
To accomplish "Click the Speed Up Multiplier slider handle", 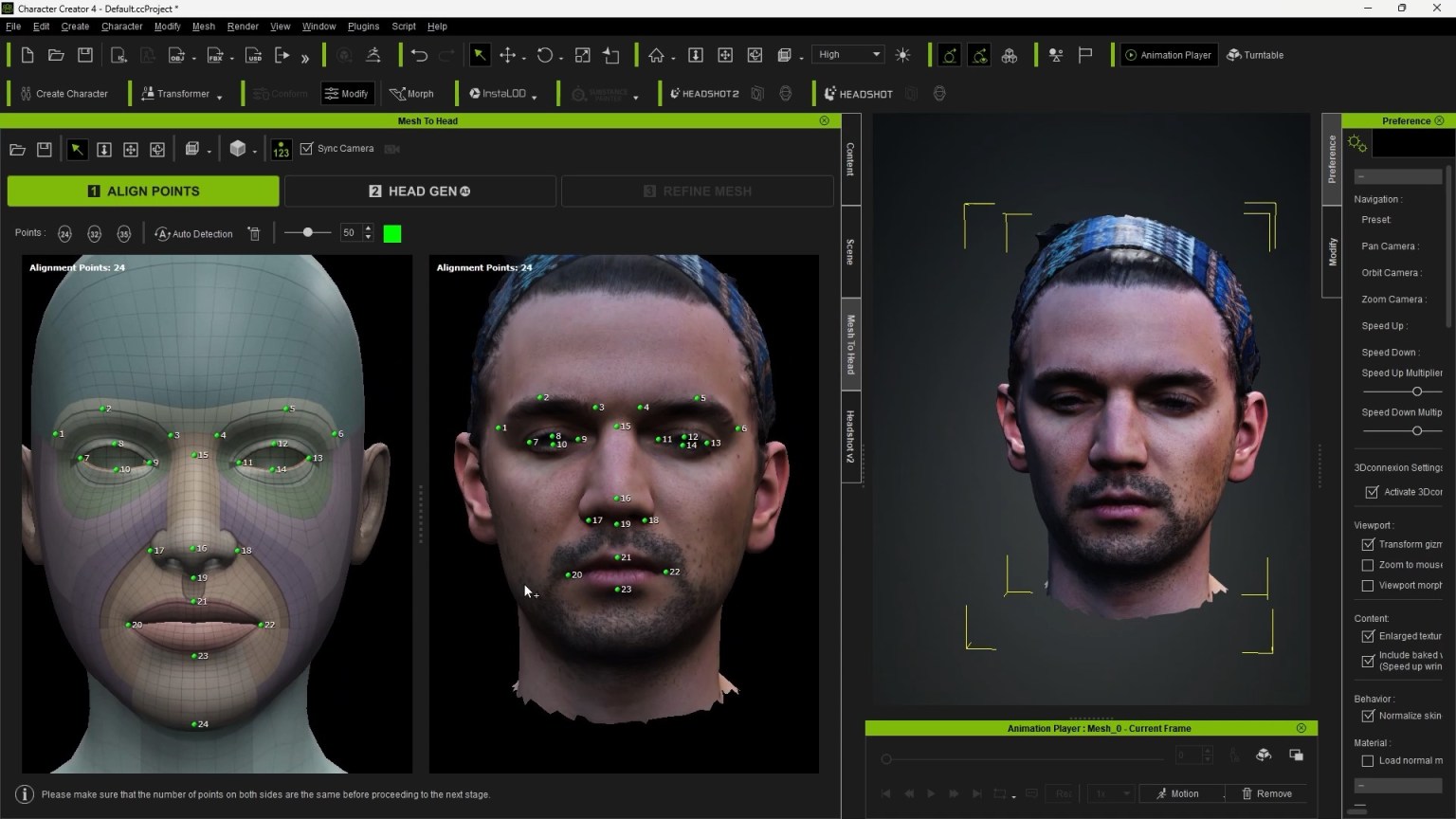I will (1417, 391).
